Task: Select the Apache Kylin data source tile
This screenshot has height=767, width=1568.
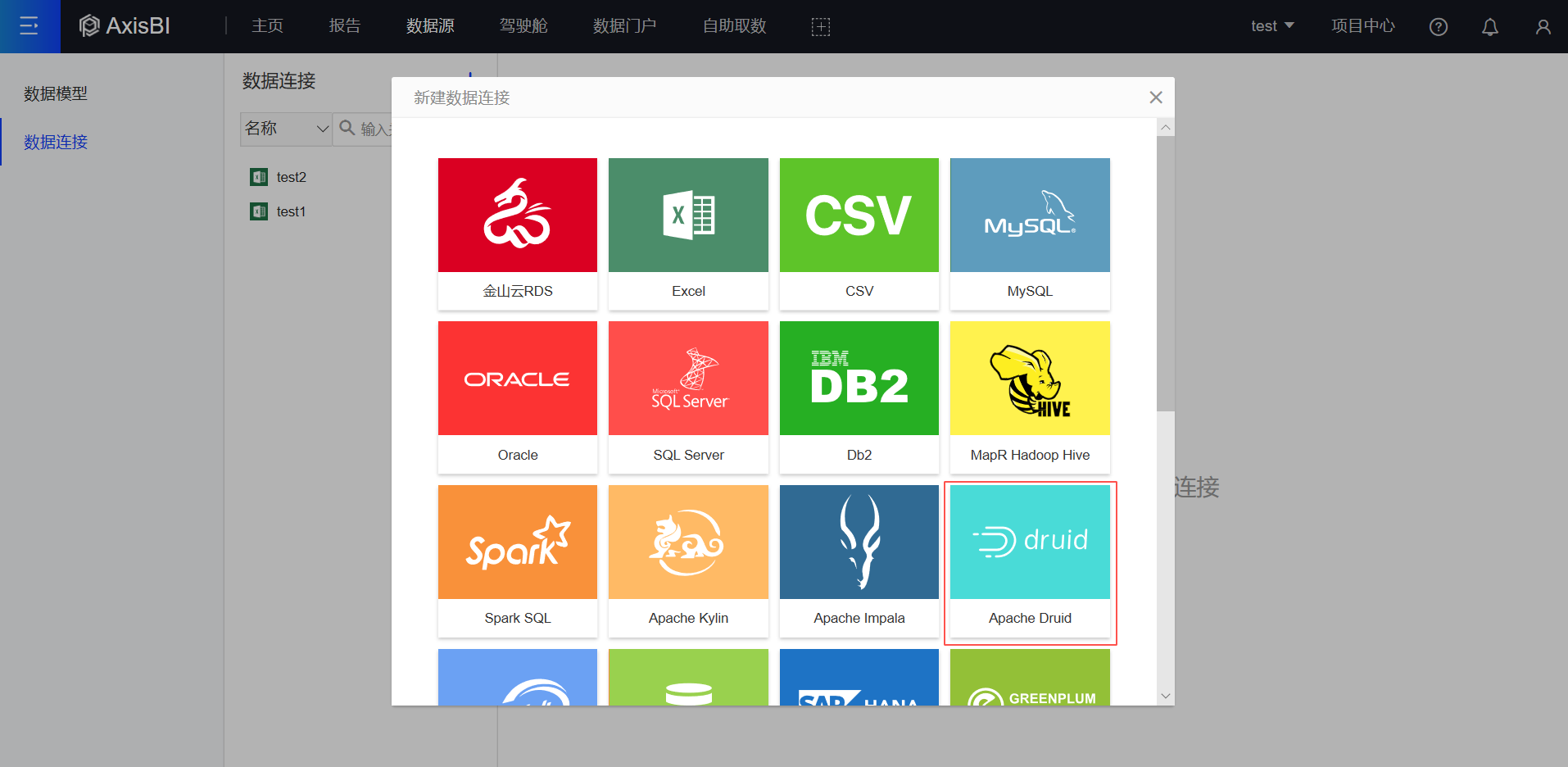Action: 688,560
